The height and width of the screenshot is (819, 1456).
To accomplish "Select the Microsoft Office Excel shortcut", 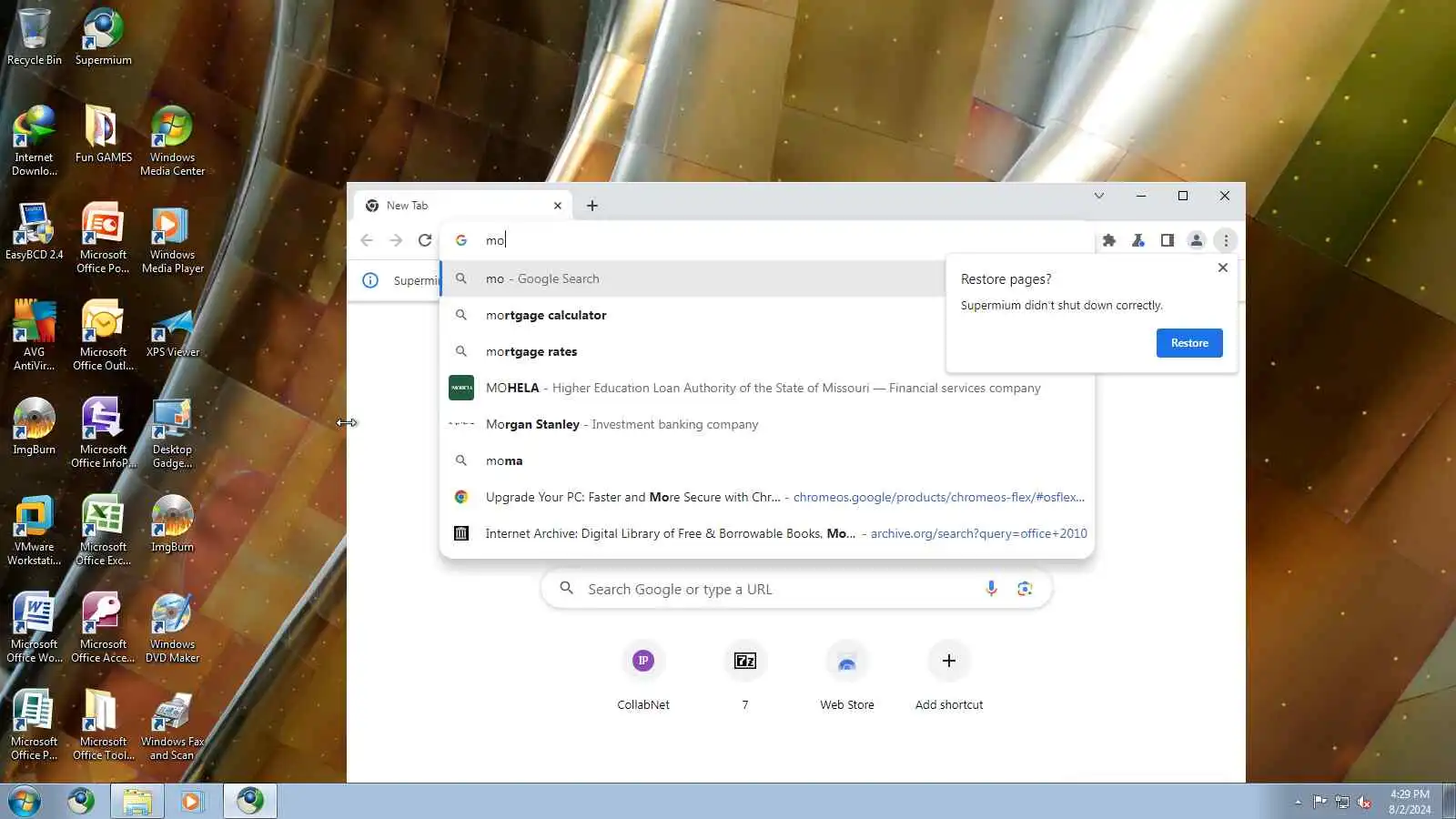I will click(x=103, y=530).
